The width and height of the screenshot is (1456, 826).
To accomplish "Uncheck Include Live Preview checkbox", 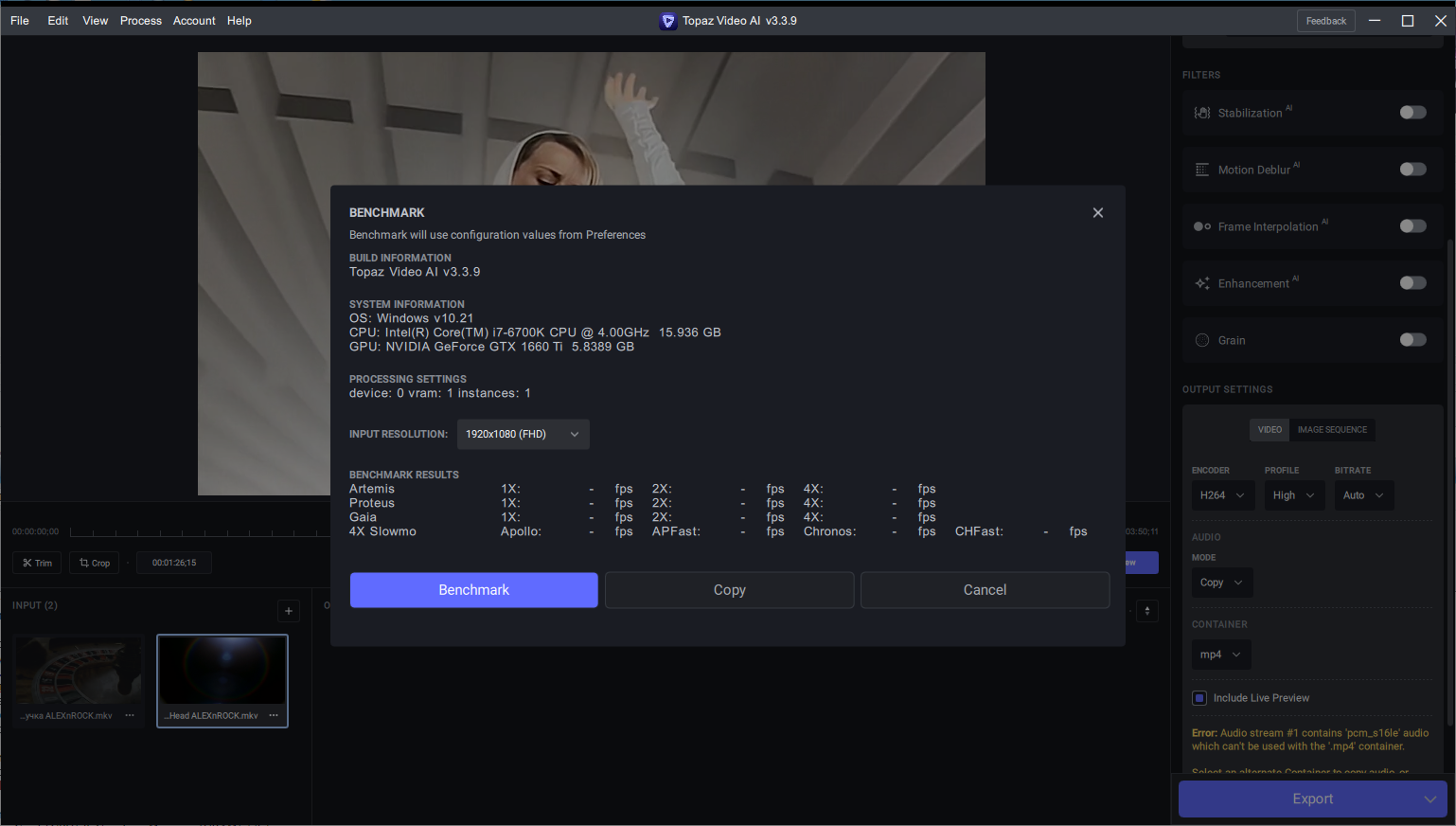I will (1199, 698).
